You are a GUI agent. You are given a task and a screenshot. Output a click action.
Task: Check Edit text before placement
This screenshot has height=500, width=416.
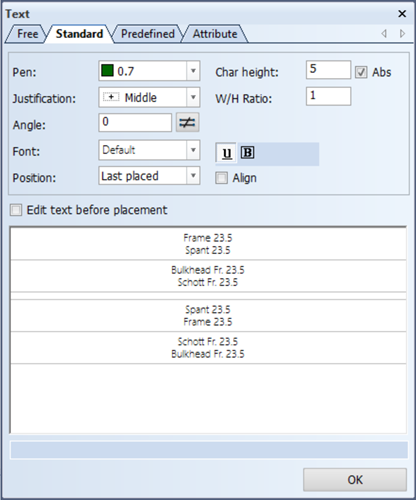pos(16,210)
